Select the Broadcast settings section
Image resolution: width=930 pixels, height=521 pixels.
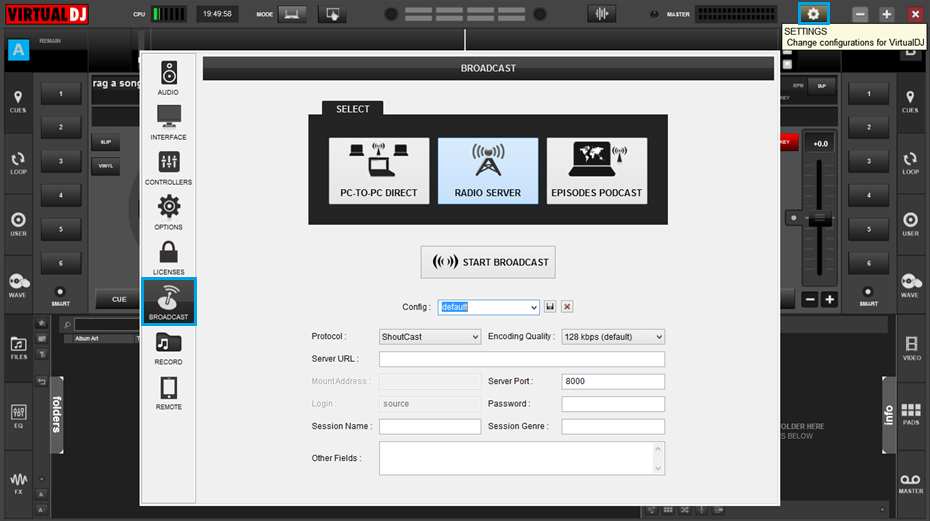168,301
